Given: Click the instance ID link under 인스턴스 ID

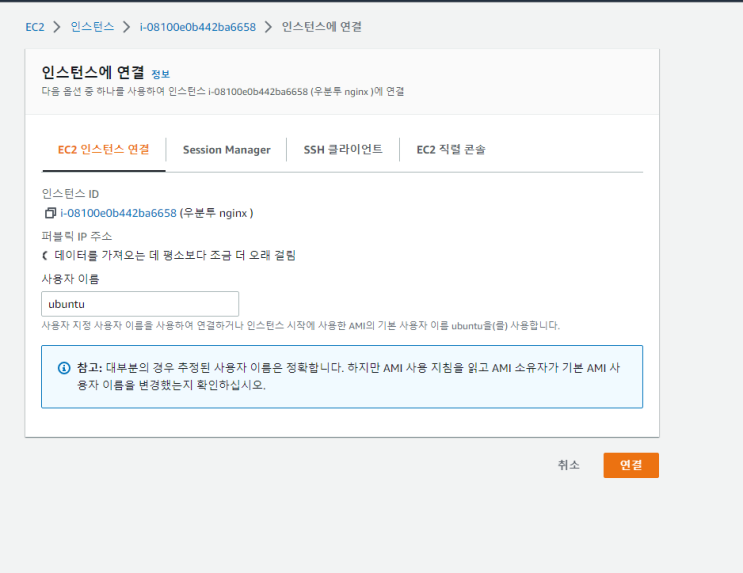Looking at the screenshot, I should pyautogui.click(x=118, y=213).
